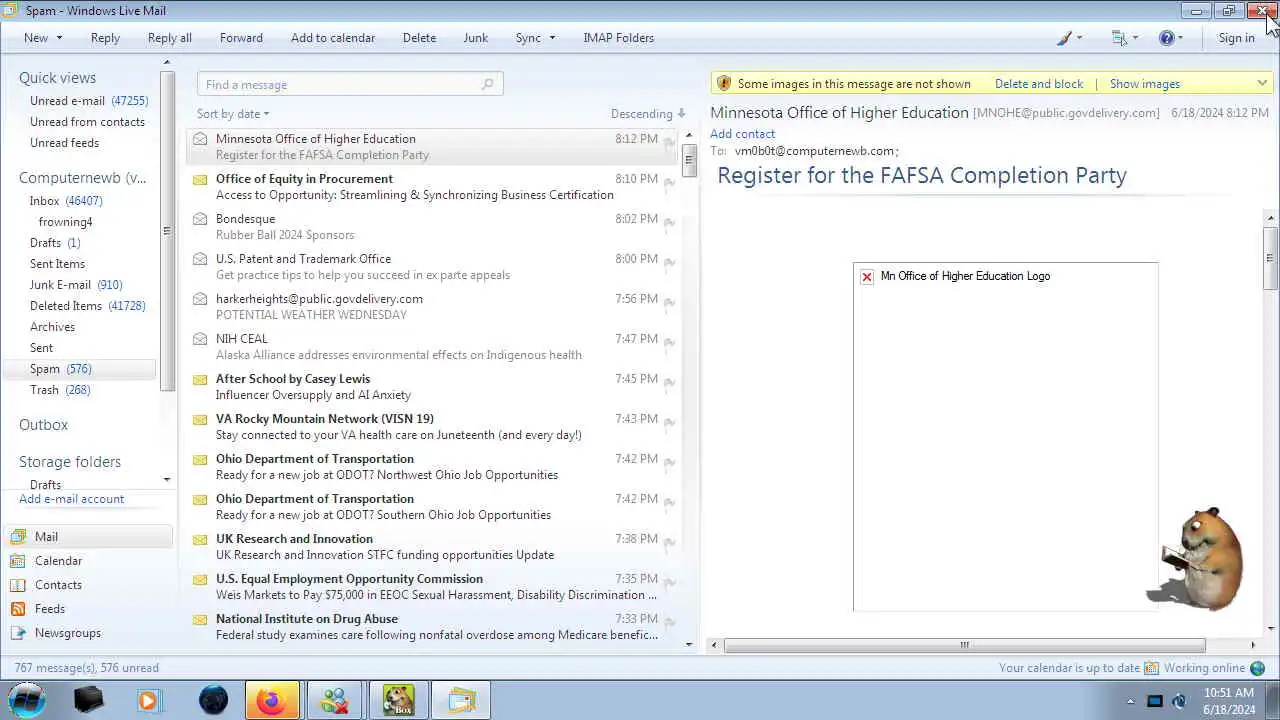This screenshot has height=720, width=1280.
Task: Toggle flag on National Institute on Drug Abuse
Action: coord(670,622)
